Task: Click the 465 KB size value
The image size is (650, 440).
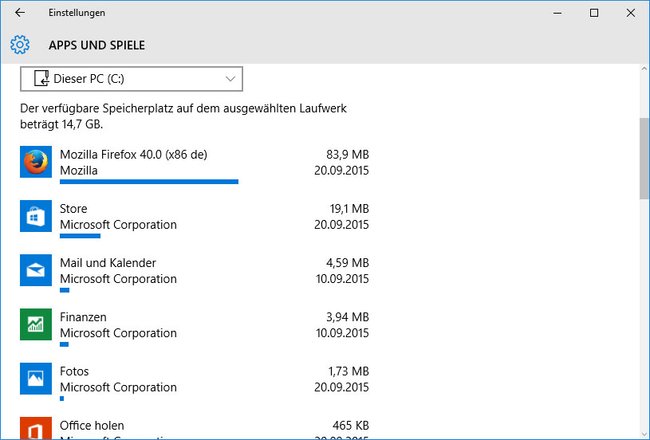Action: pyautogui.click(x=350, y=425)
